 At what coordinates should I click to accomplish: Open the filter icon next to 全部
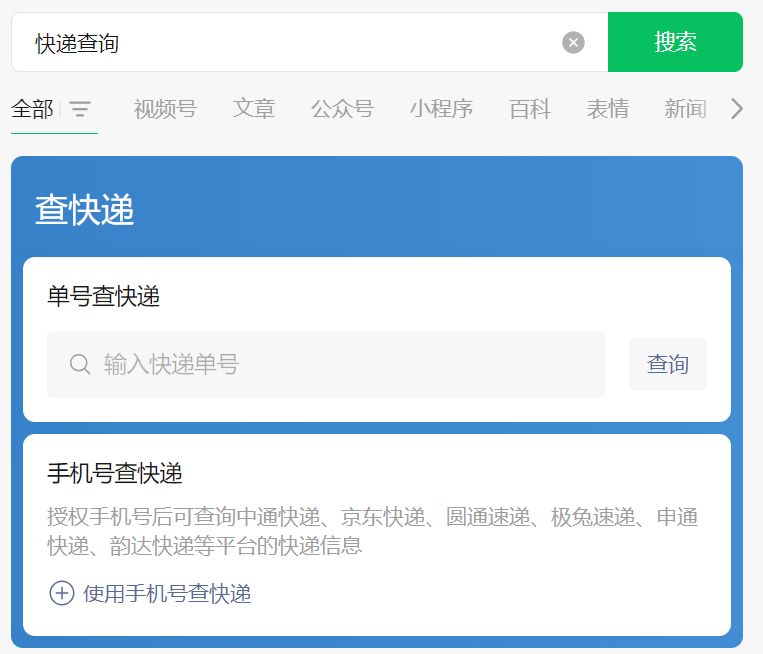click(80, 109)
